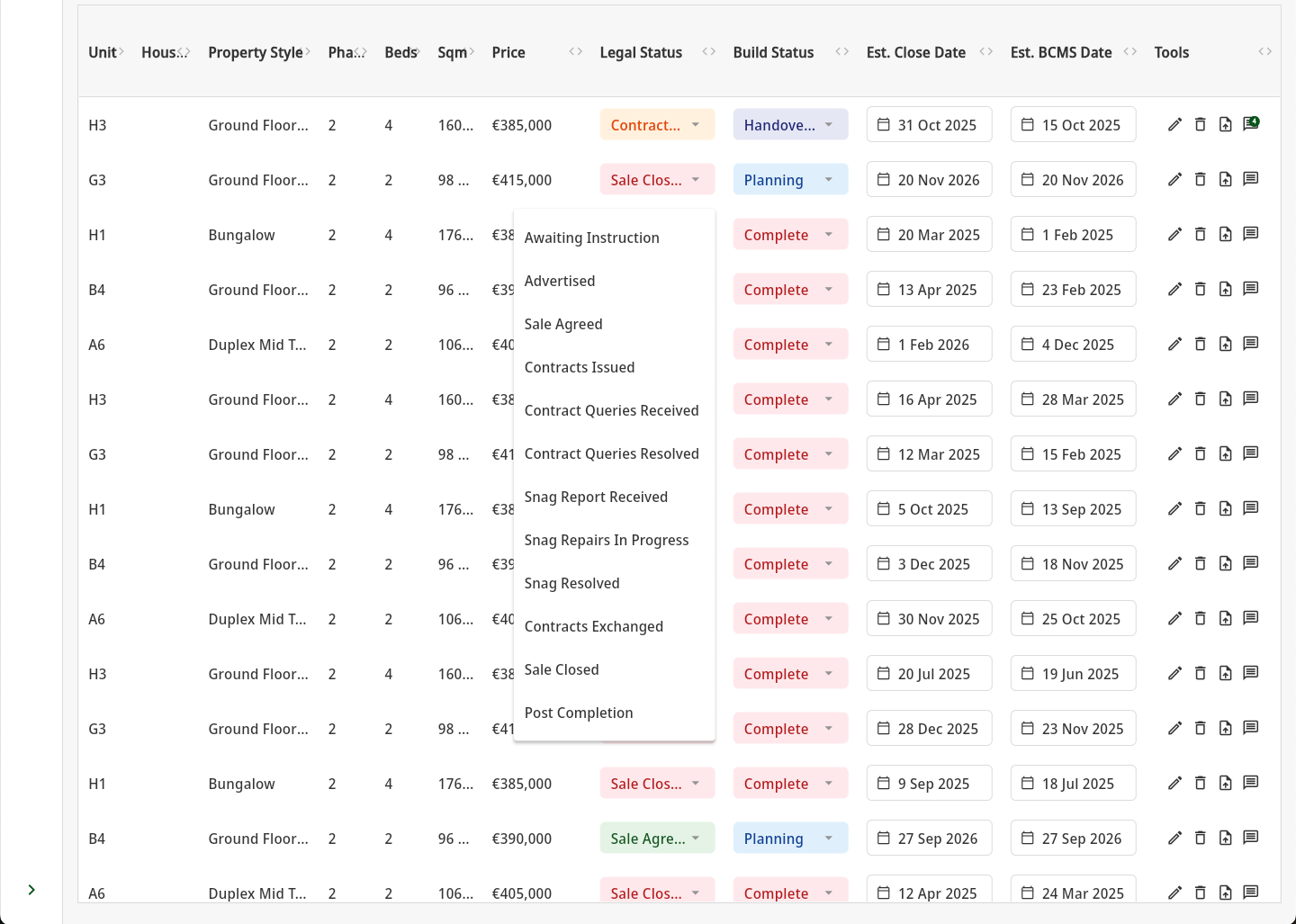The width and height of the screenshot is (1296, 924).
Task: Open the Handove... build status dropdown
Action: point(789,125)
